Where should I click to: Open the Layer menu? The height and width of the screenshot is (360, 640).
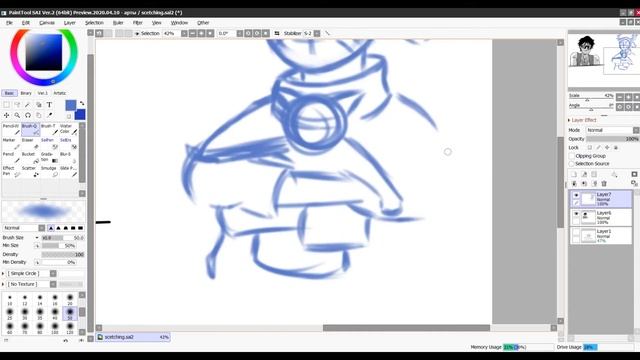pos(69,23)
